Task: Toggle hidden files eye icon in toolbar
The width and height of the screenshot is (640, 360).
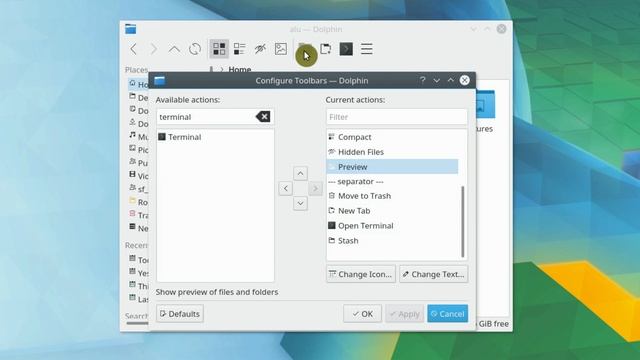Action: [260, 49]
